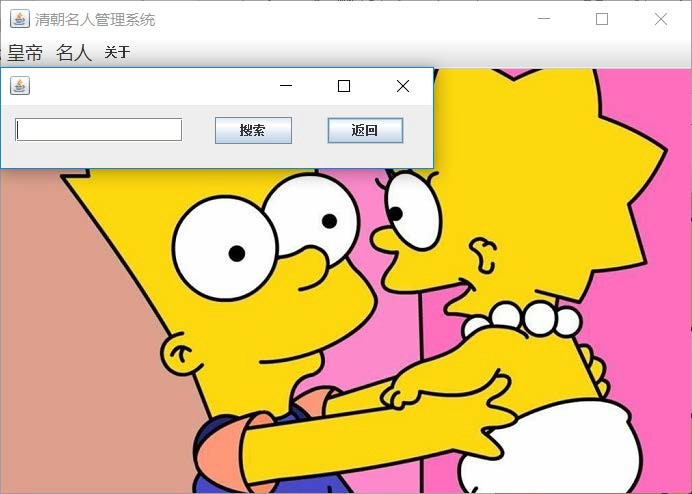The height and width of the screenshot is (494, 692).
Task: Maximize the search dialog window
Action: tap(344, 86)
